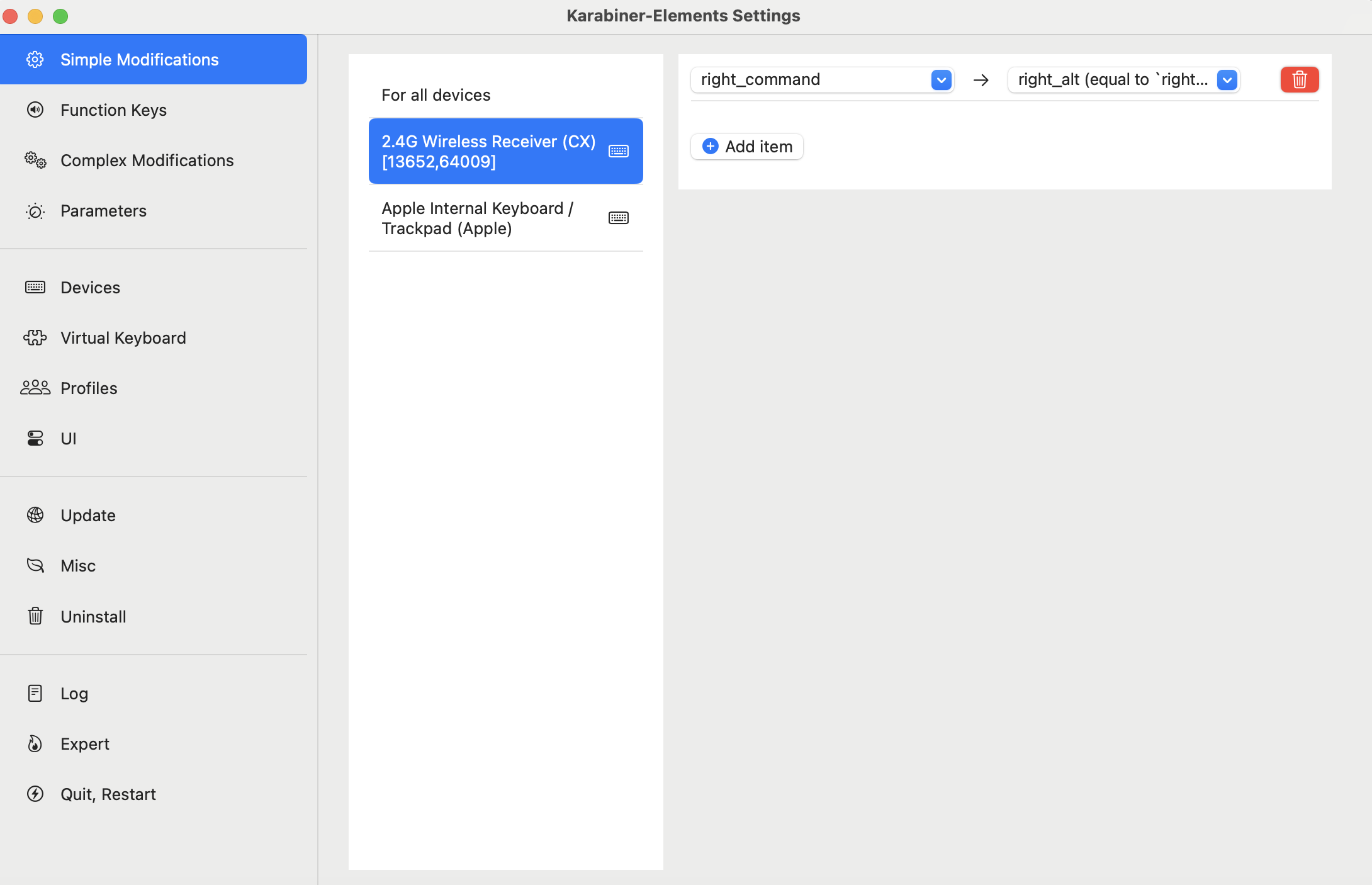Click the Function Keys speaker icon
1372x885 pixels.
tap(35, 110)
